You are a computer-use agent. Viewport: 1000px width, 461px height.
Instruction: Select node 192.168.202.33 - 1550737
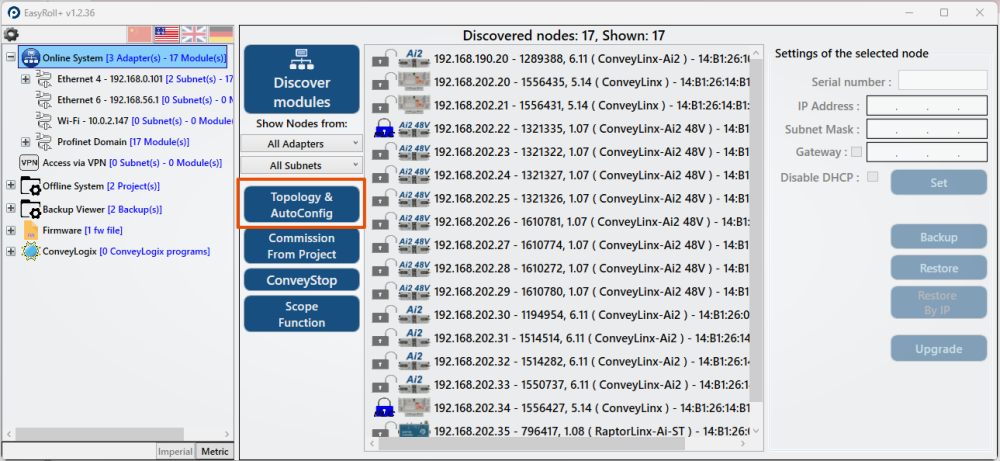(x=559, y=384)
